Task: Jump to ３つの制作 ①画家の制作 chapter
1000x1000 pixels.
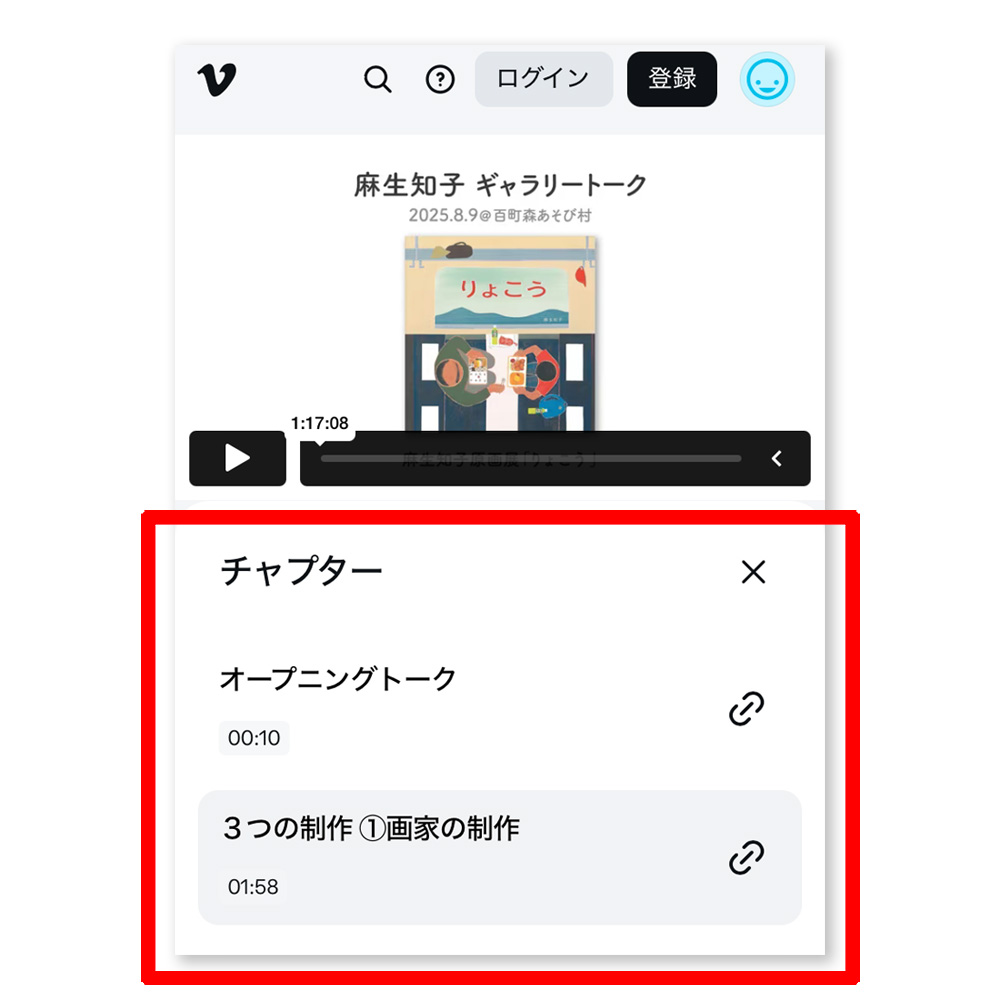Action: coord(499,857)
